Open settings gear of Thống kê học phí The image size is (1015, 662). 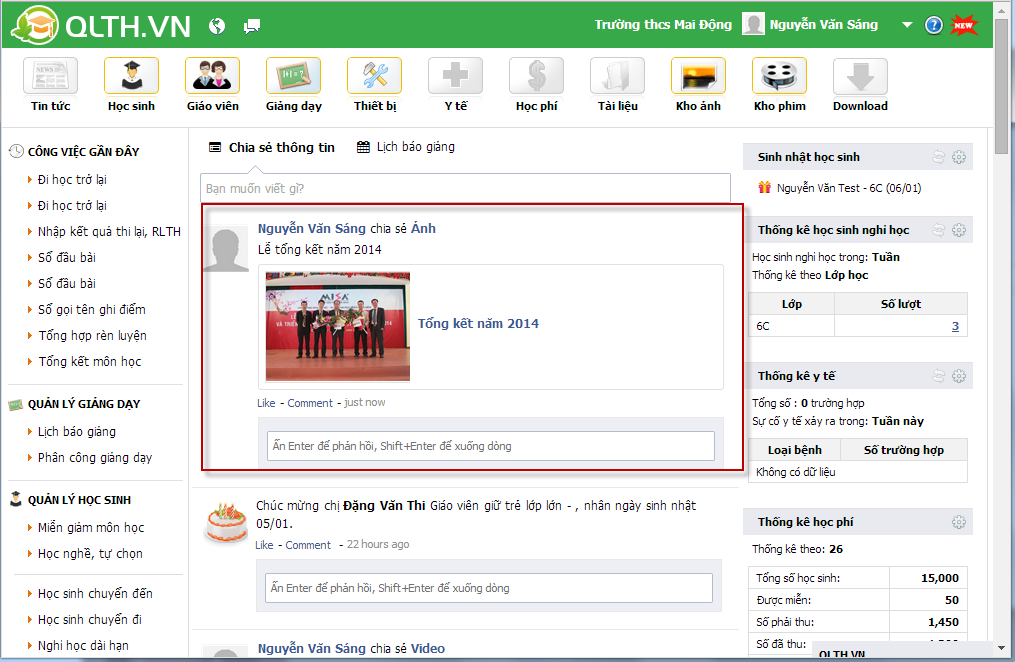click(x=959, y=522)
